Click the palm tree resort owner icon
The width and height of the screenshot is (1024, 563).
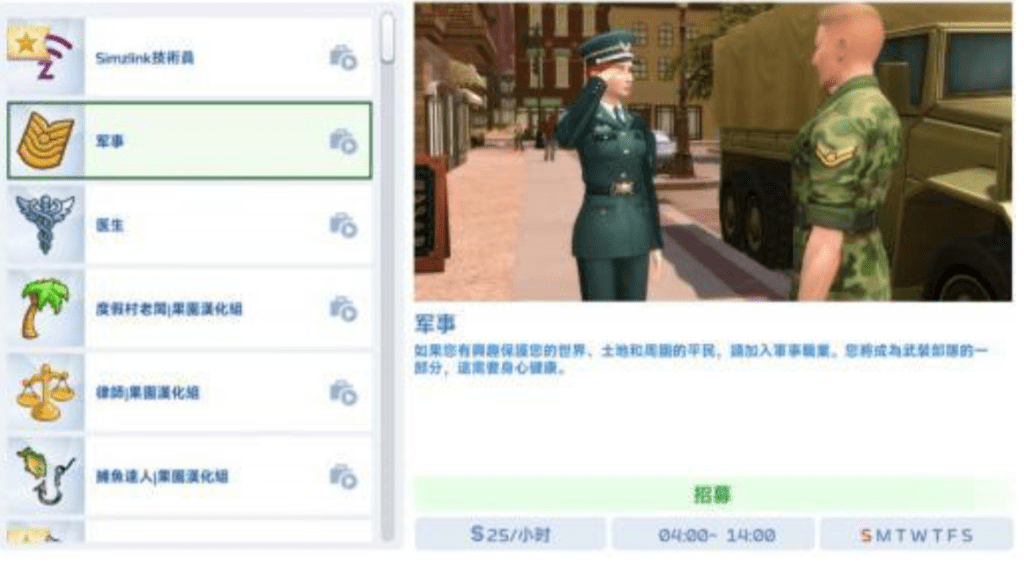(x=44, y=308)
